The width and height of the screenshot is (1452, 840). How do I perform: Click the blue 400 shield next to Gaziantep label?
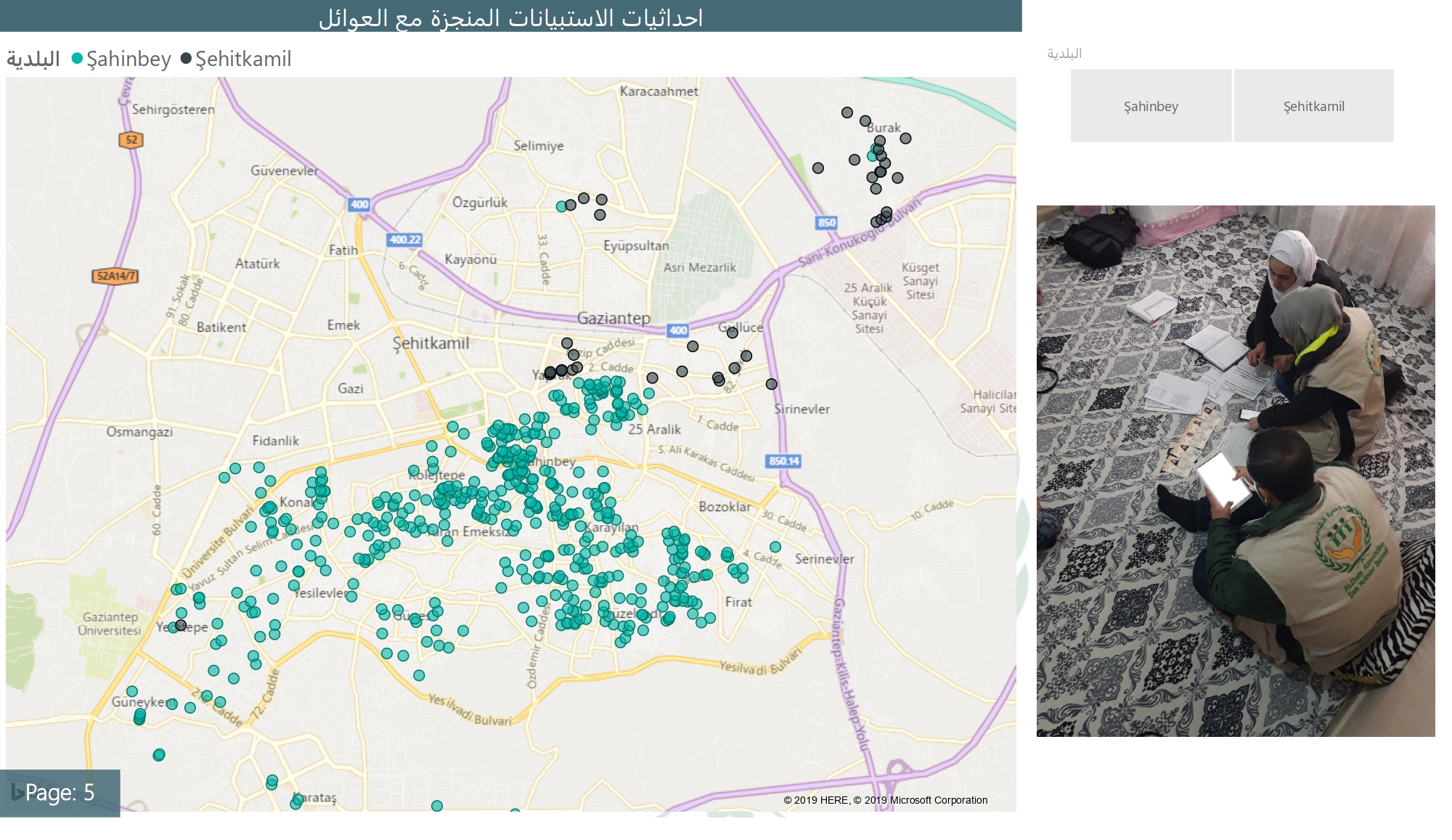(x=677, y=330)
